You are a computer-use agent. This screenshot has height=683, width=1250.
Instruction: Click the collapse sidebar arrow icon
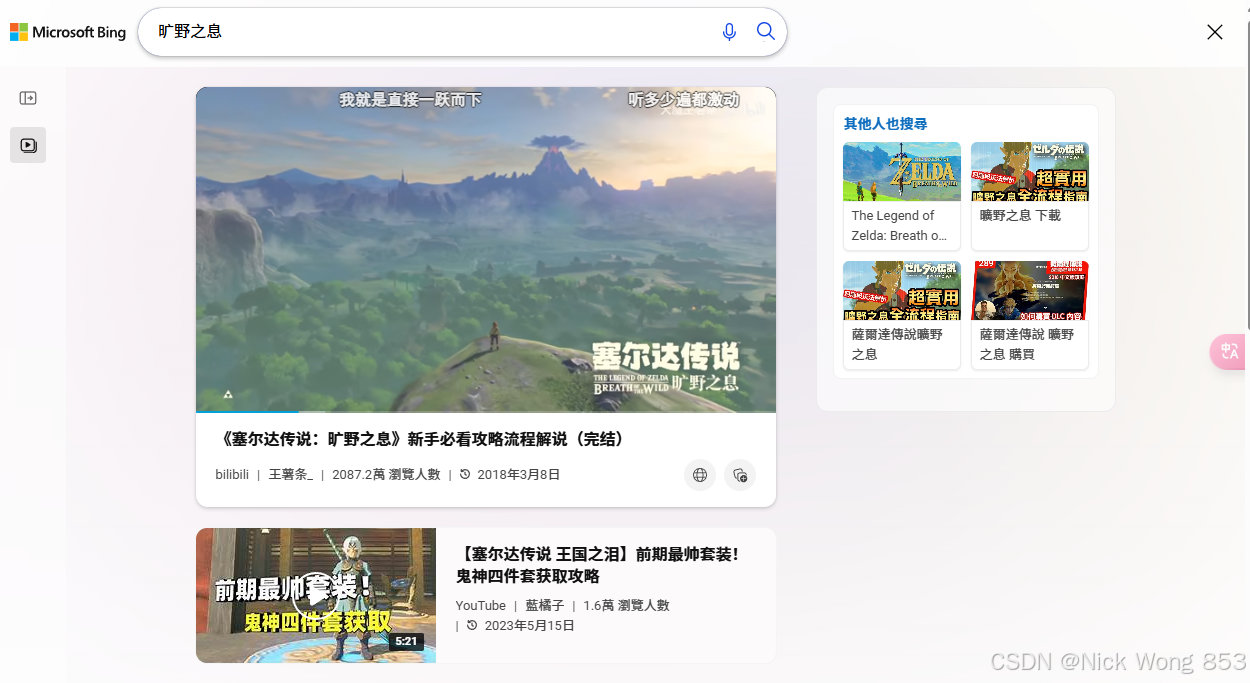(28, 97)
